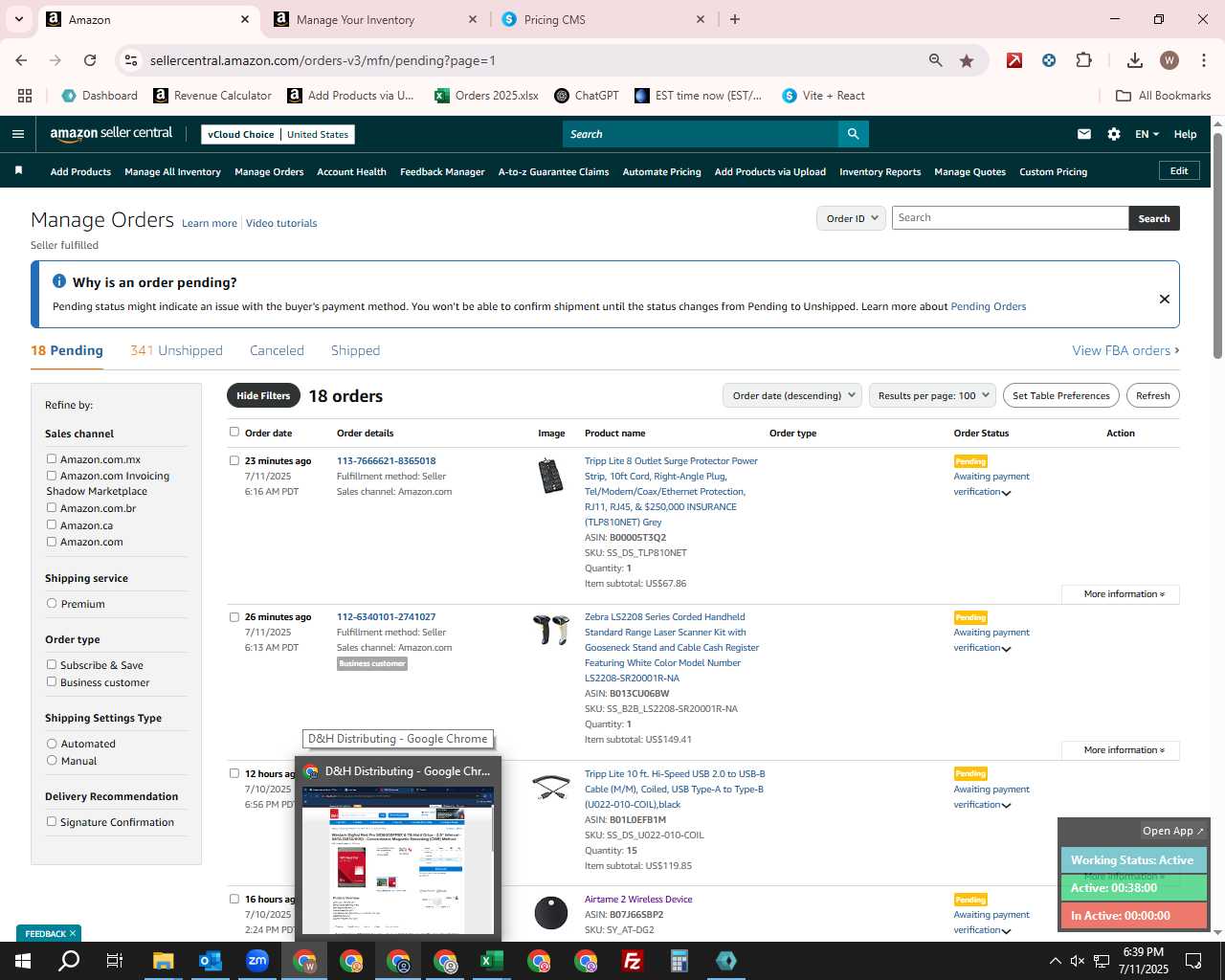Open the bookmarks apps grid icon
1225x980 pixels.
[x=25, y=96]
